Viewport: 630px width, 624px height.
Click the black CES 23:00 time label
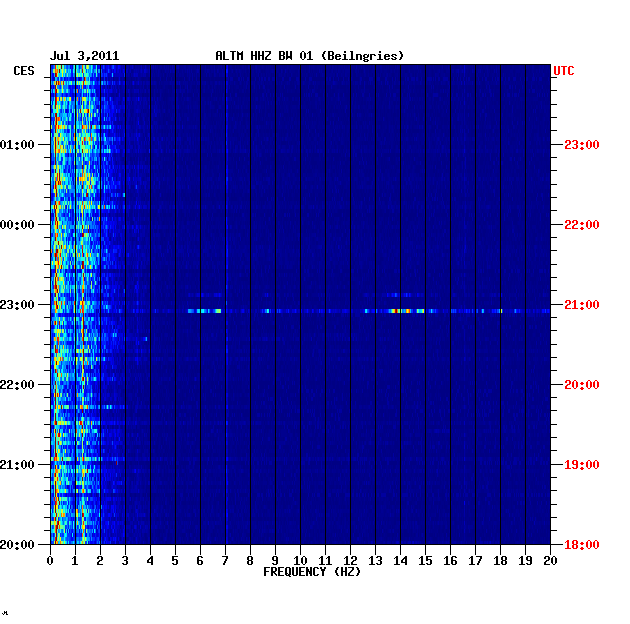click(x=17, y=305)
